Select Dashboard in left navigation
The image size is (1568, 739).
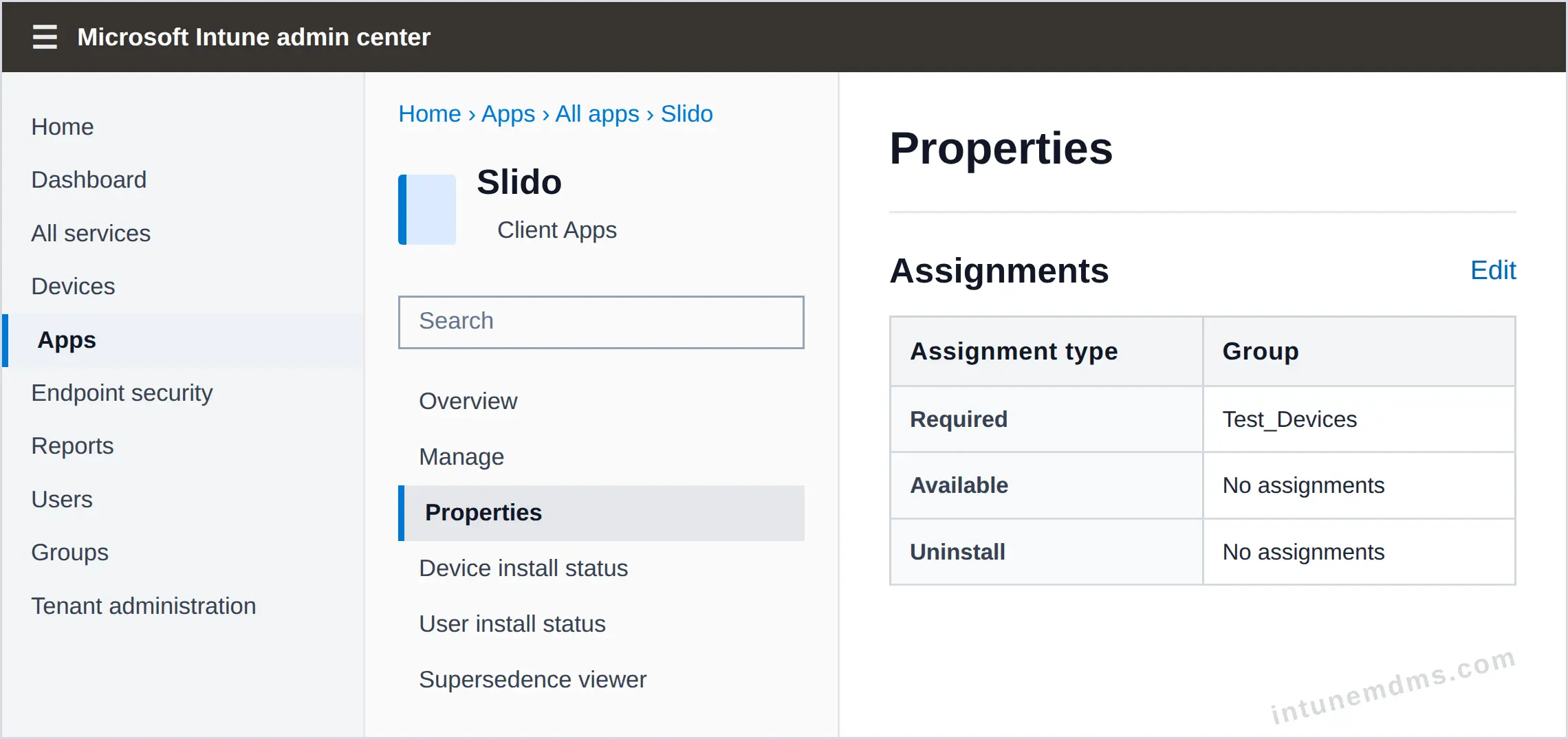click(89, 180)
